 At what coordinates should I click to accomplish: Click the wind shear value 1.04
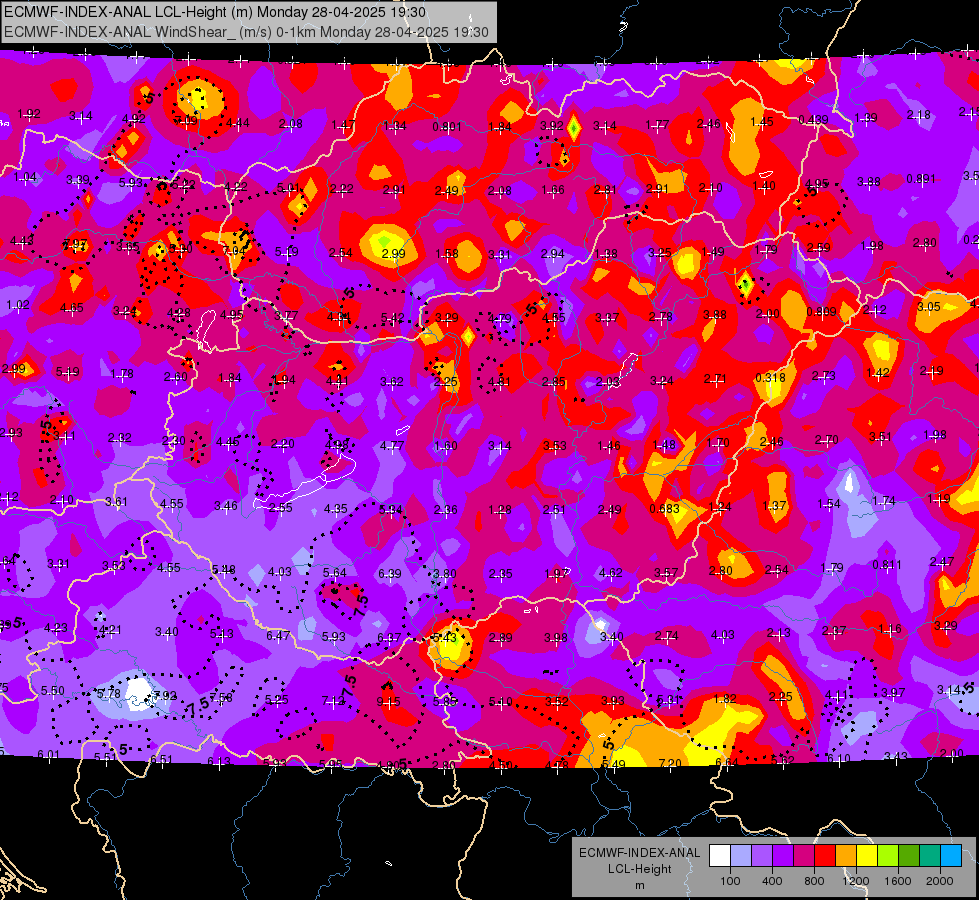(25, 177)
